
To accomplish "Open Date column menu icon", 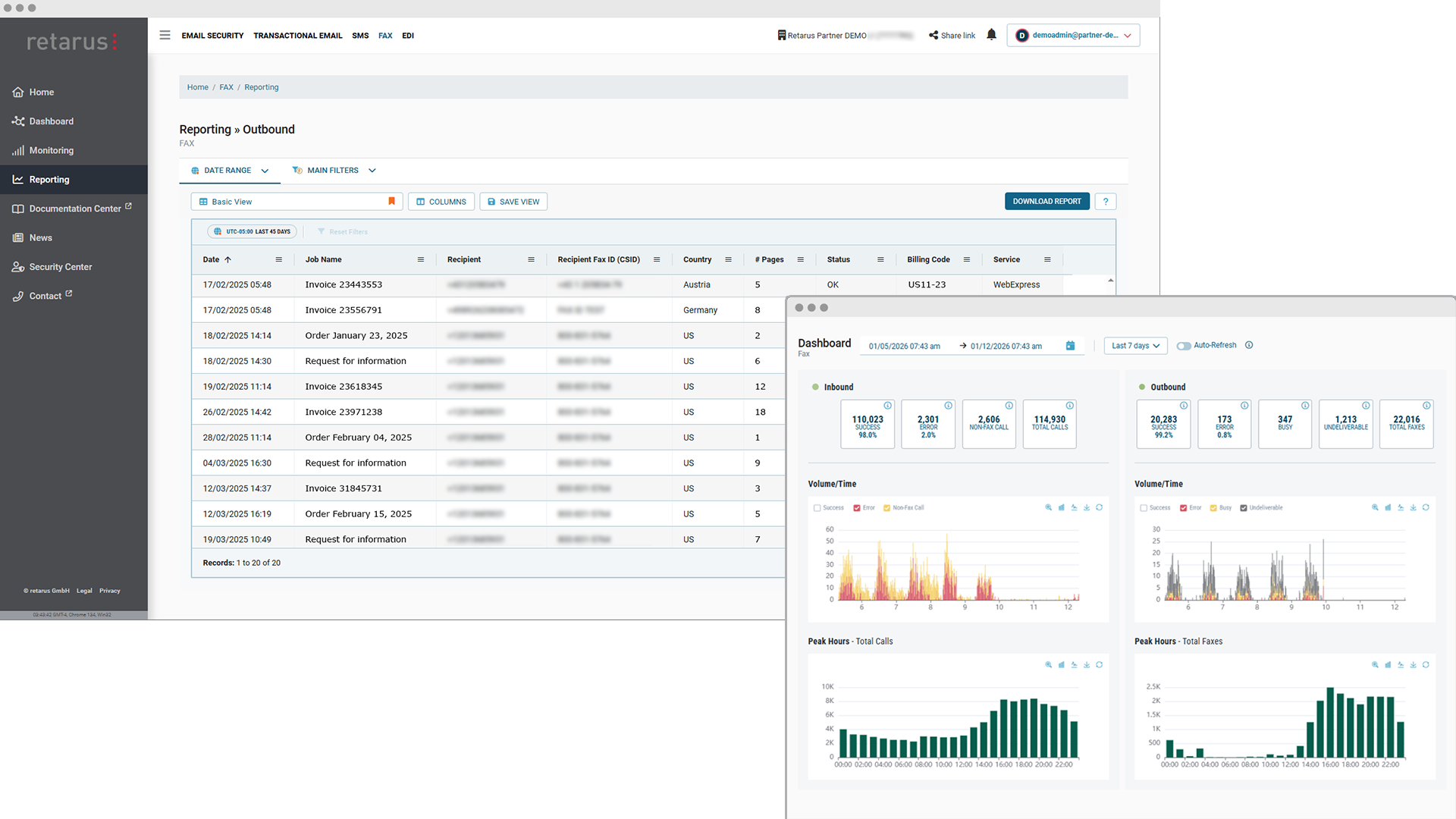I will 278,259.
